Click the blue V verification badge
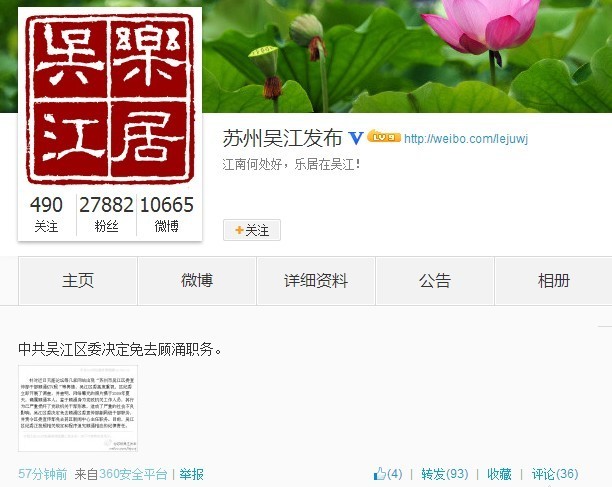 pos(356,138)
